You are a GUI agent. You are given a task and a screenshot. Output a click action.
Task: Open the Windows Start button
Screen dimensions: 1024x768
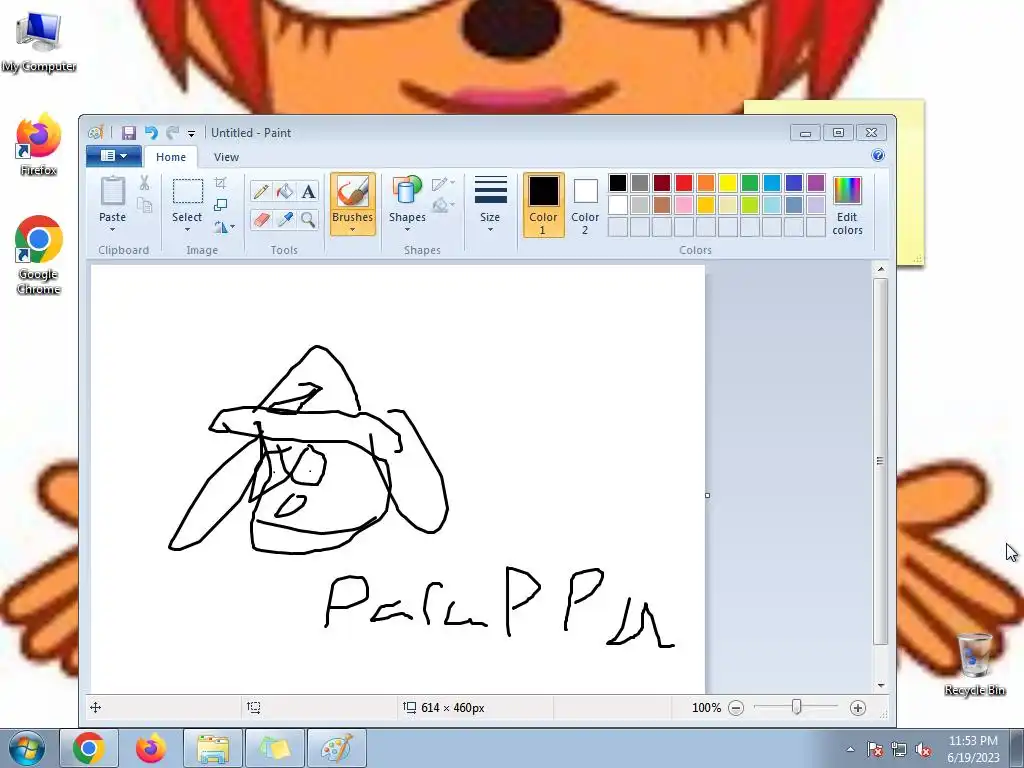click(26, 748)
